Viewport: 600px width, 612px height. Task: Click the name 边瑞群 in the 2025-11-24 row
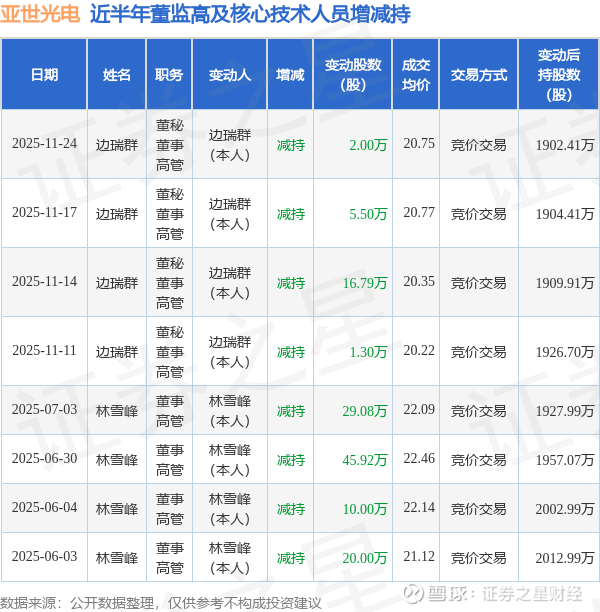[117, 145]
